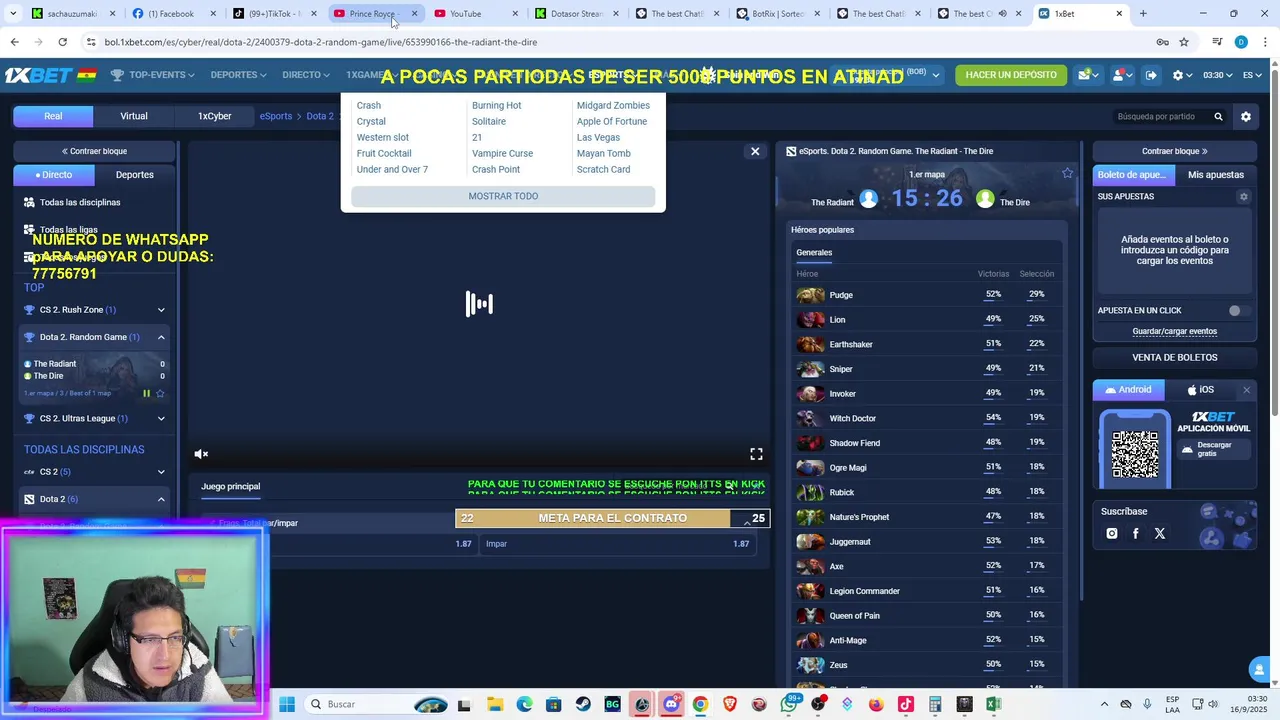The width and height of the screenshot is (1280, 720).
Task: Open the 03:30 time zone dropdown
Action: (1217, 75)
